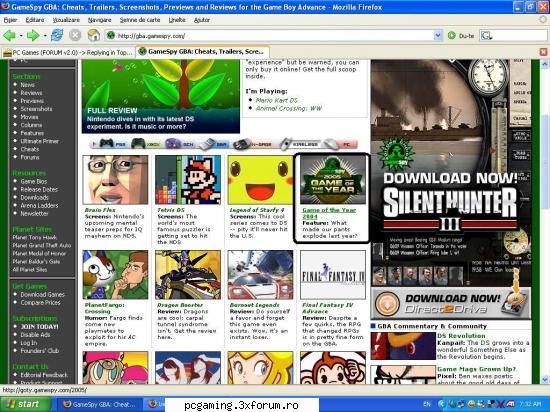
Task: Click the green Forward arrow button
Action: pos(33,35)
